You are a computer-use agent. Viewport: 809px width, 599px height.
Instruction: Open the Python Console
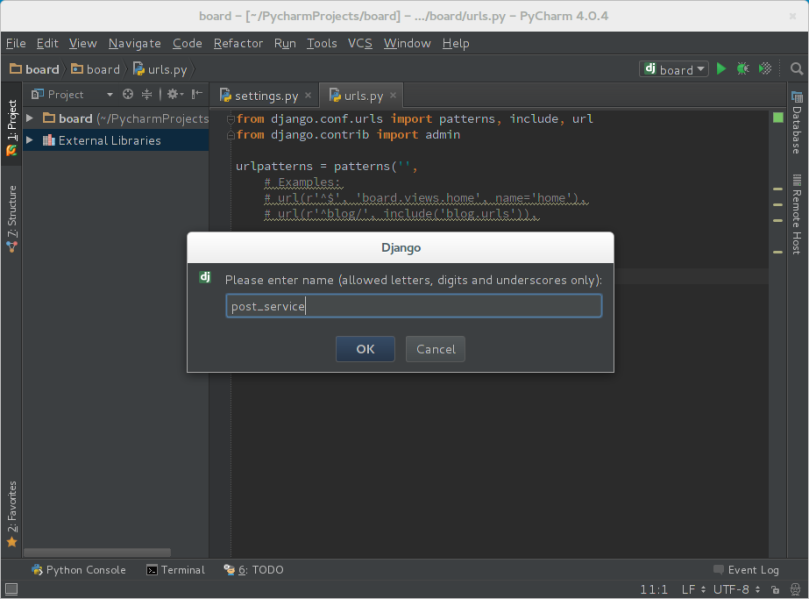(78, 570)
